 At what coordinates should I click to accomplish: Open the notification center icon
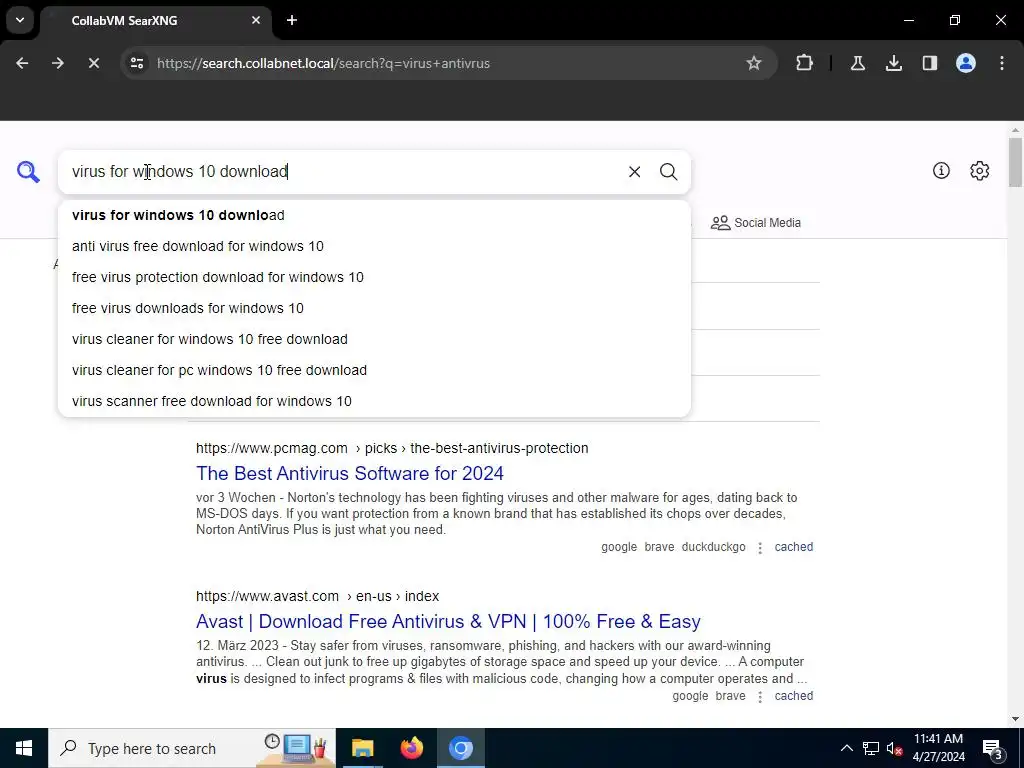[993, 748]
